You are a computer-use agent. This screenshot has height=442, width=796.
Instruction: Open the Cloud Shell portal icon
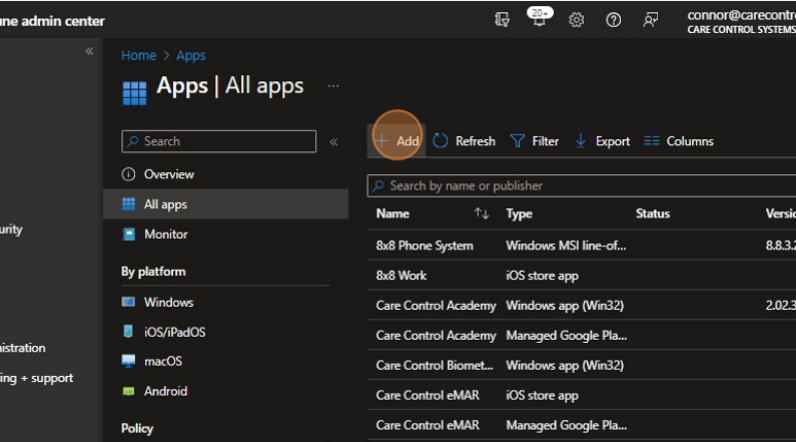point(502,20)
